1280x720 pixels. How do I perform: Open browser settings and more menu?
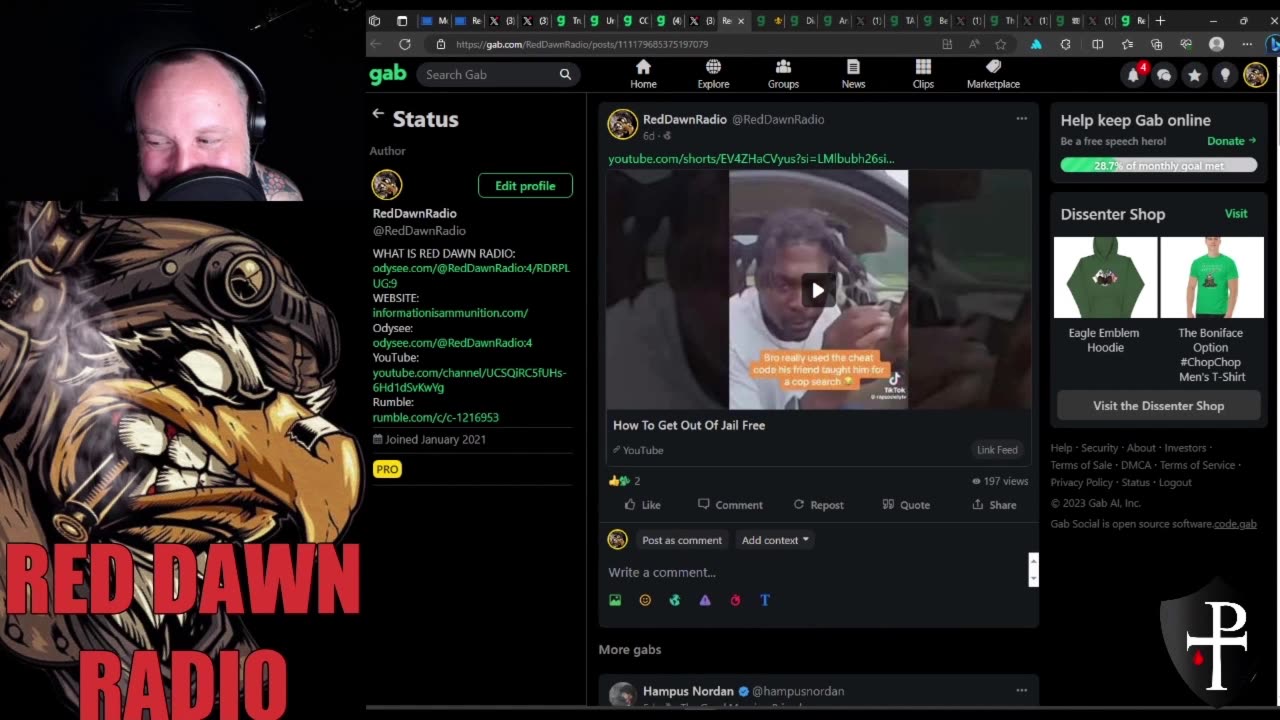pyautogui.click(x=1247, y=44)
